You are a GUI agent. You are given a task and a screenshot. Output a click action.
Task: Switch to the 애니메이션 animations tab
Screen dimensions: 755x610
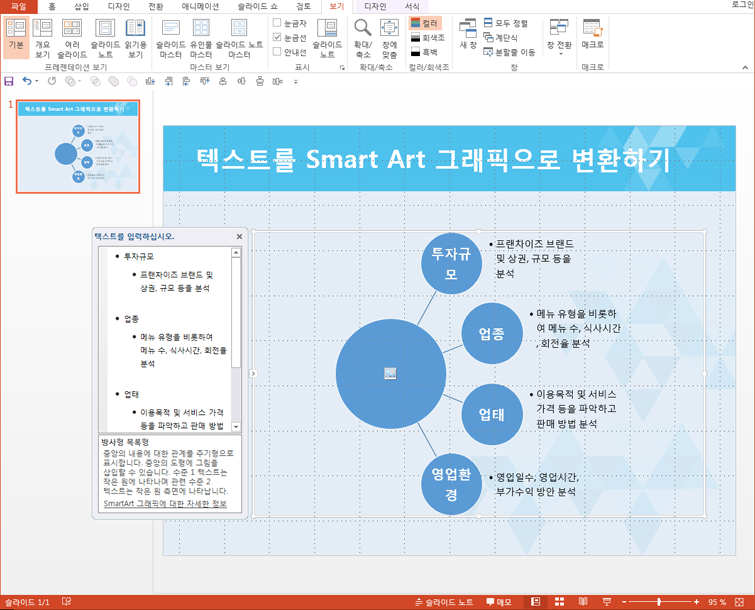click(x=200, y=6)
